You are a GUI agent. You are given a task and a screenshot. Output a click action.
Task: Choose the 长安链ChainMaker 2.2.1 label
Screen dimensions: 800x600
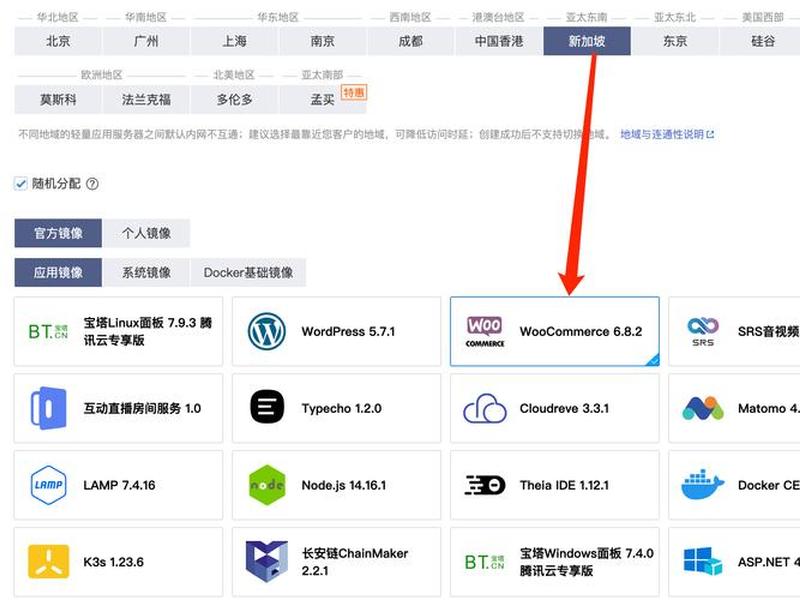355,562
